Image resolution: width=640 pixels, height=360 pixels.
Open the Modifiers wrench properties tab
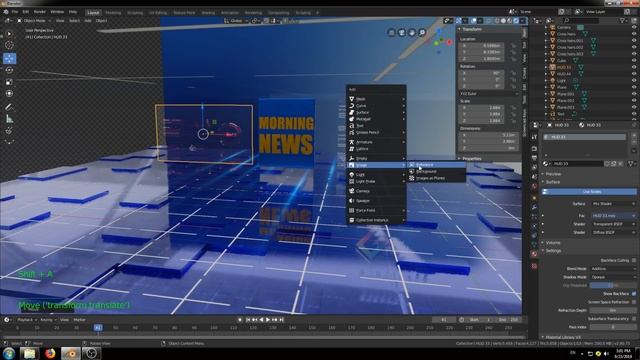pyautogui.click(x=534, y=207)
